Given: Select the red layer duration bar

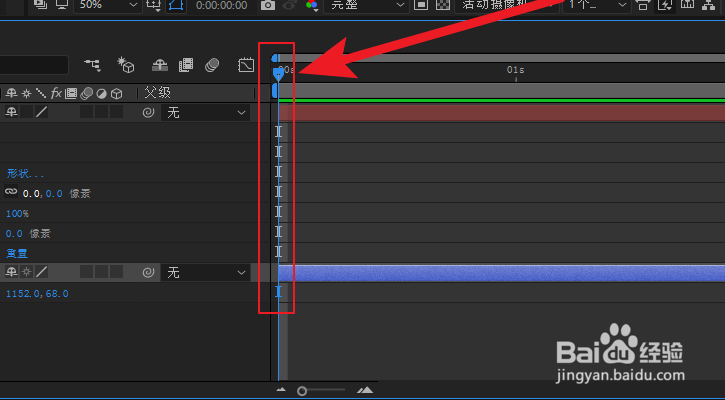Looking at the screenshot, I should (502, 113).
